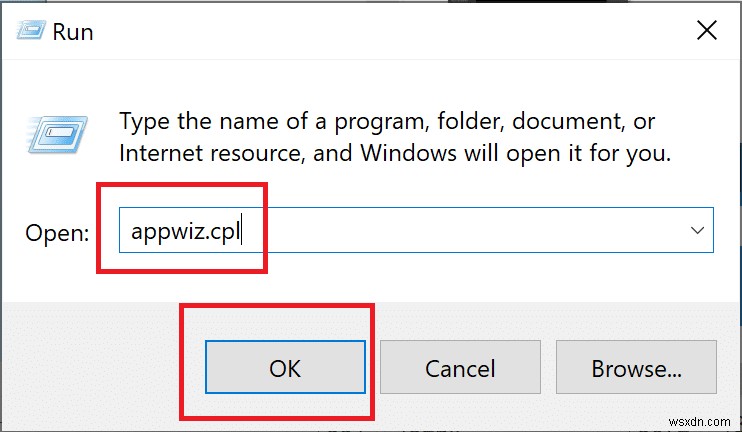742x432 pixels.
Task: Click the "Open:" label
Action: [x=58, y=232]
